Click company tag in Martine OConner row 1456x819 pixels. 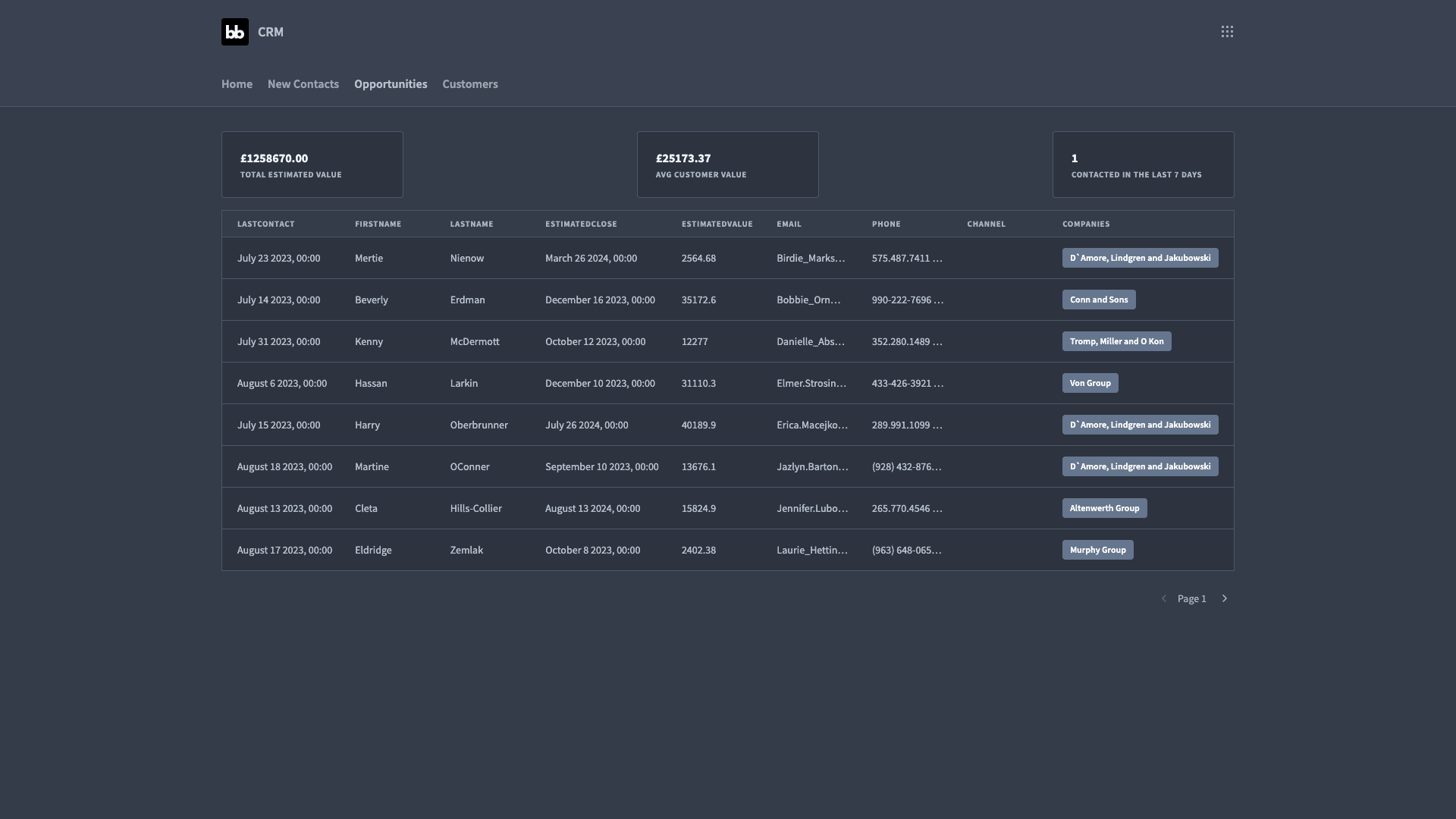pyautogui.click(x=1140, y=466)
